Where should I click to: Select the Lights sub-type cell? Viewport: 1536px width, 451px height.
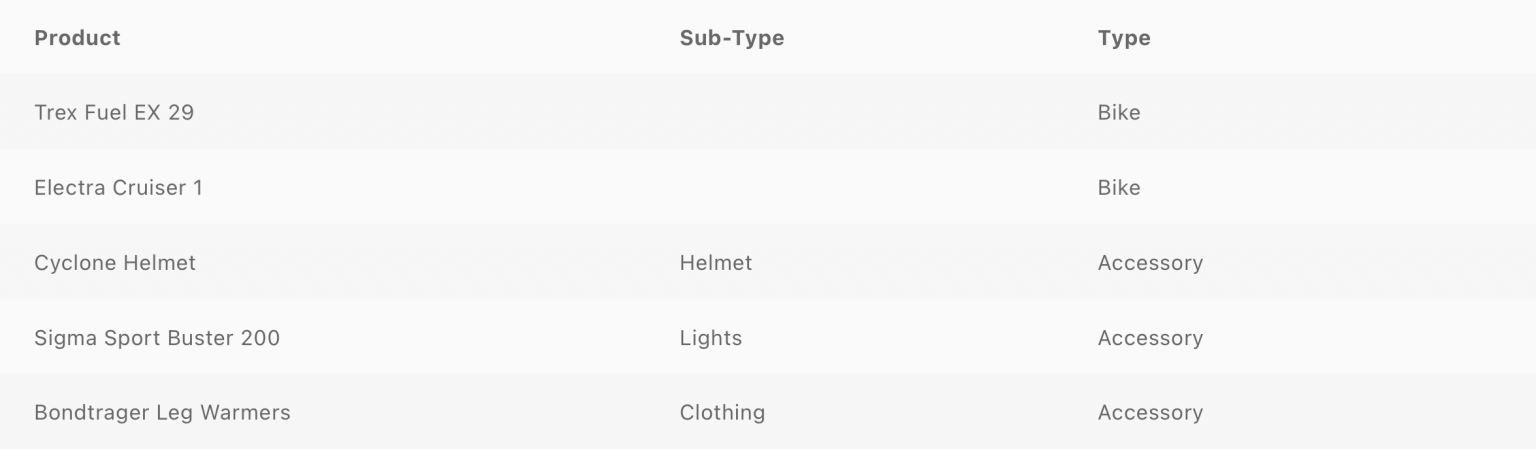(x=710, y=338)
